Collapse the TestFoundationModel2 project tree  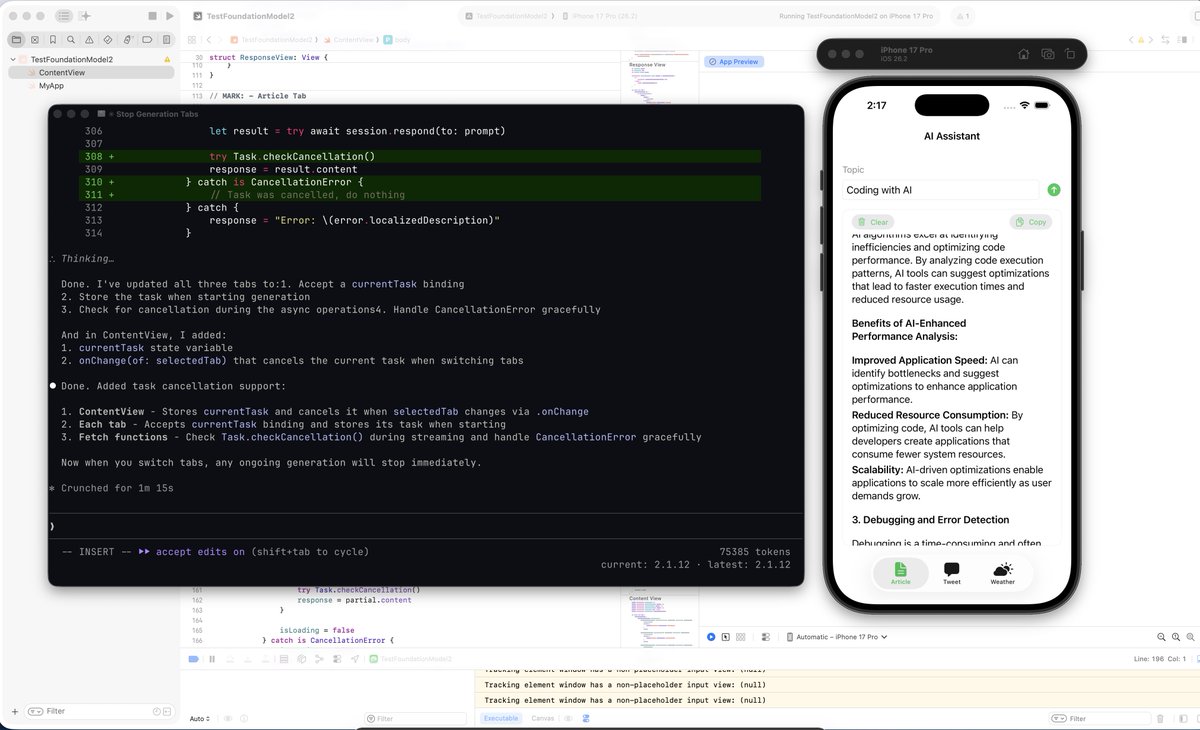pos(11,60)
